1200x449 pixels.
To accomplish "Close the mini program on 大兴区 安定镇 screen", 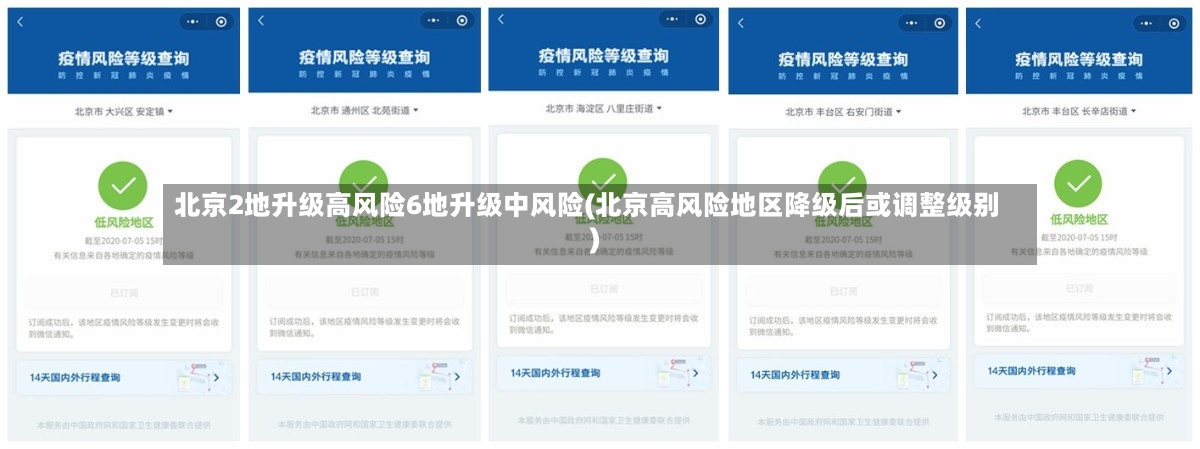I will click(221, 21).
